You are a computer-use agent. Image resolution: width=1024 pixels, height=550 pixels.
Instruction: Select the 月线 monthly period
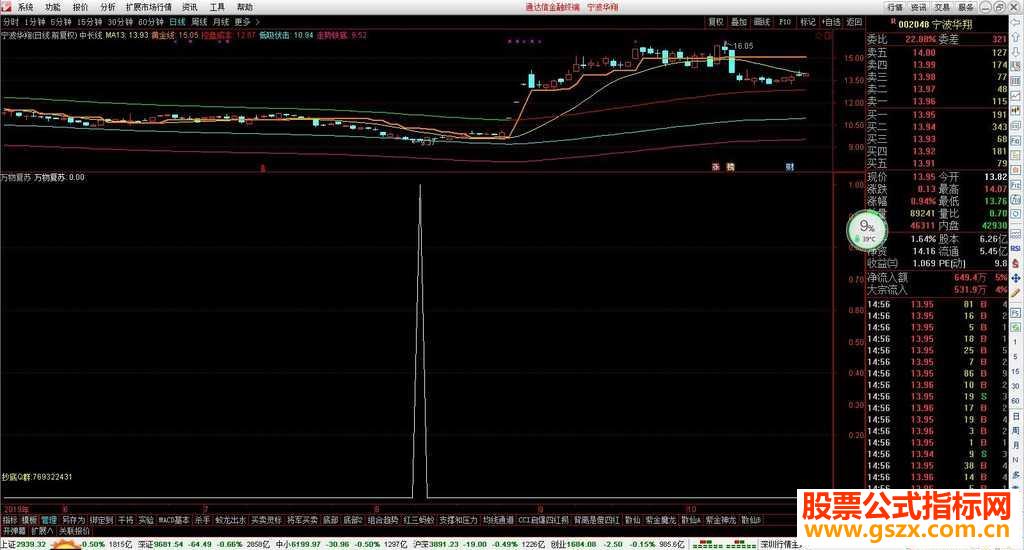[221, 22]
